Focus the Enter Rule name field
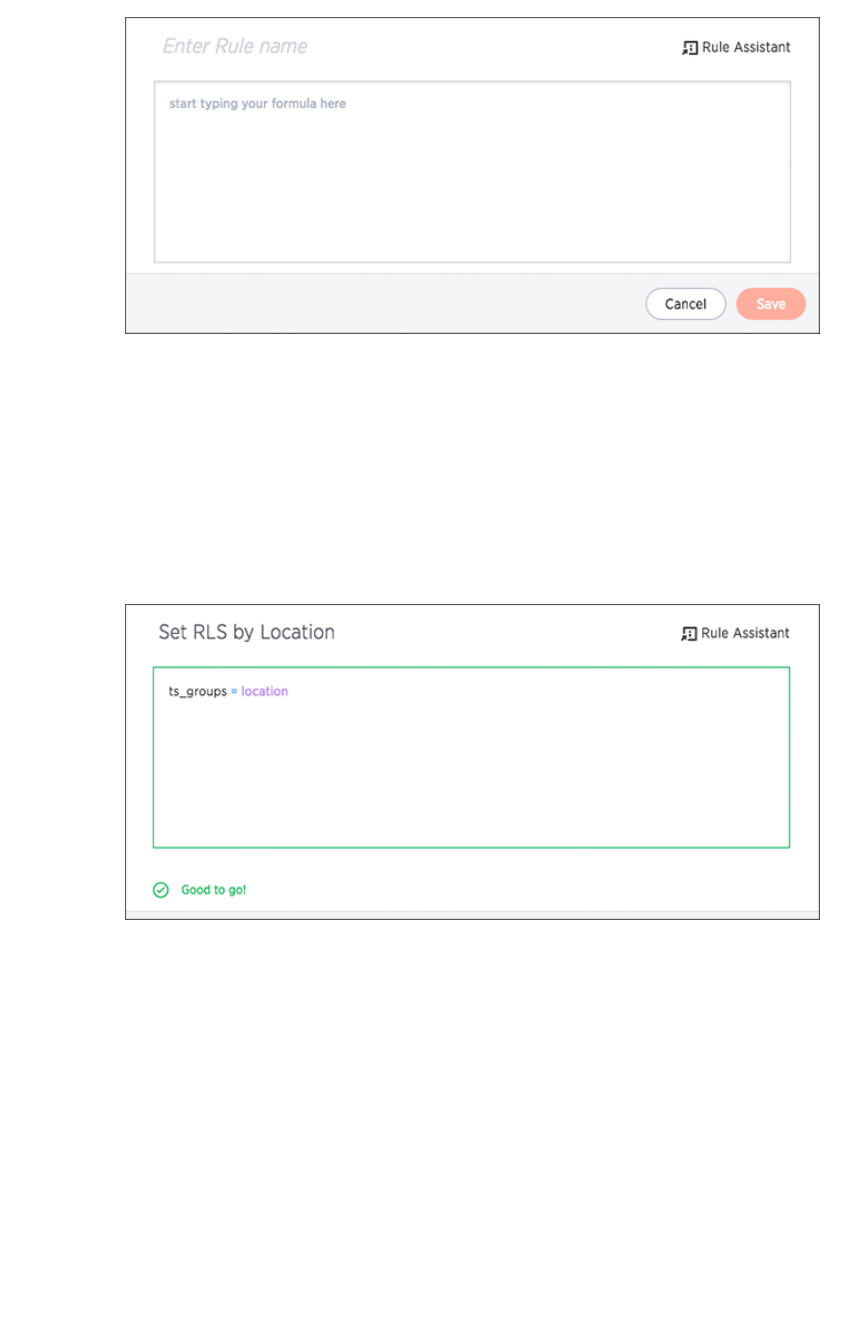The width and height of the screenshot is (864, 1344). [235, 46]
